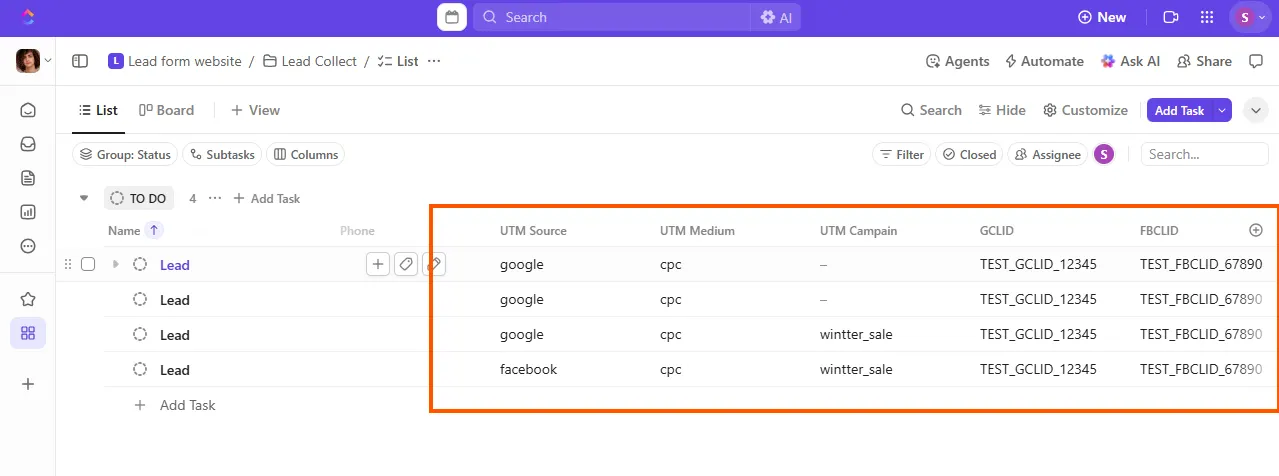
Task: Sort by Name column arrow
Action: click(154, 230)
